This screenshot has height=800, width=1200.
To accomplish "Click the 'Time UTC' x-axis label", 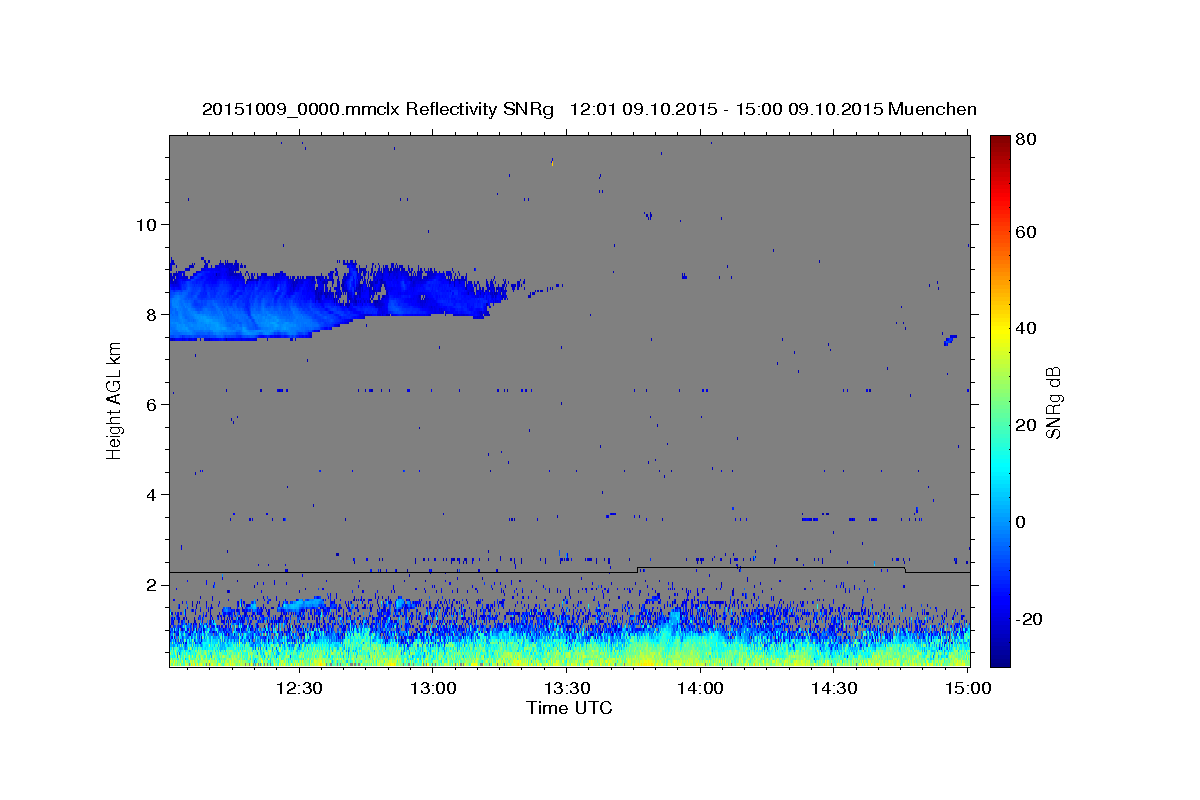I will pos(569,708).
